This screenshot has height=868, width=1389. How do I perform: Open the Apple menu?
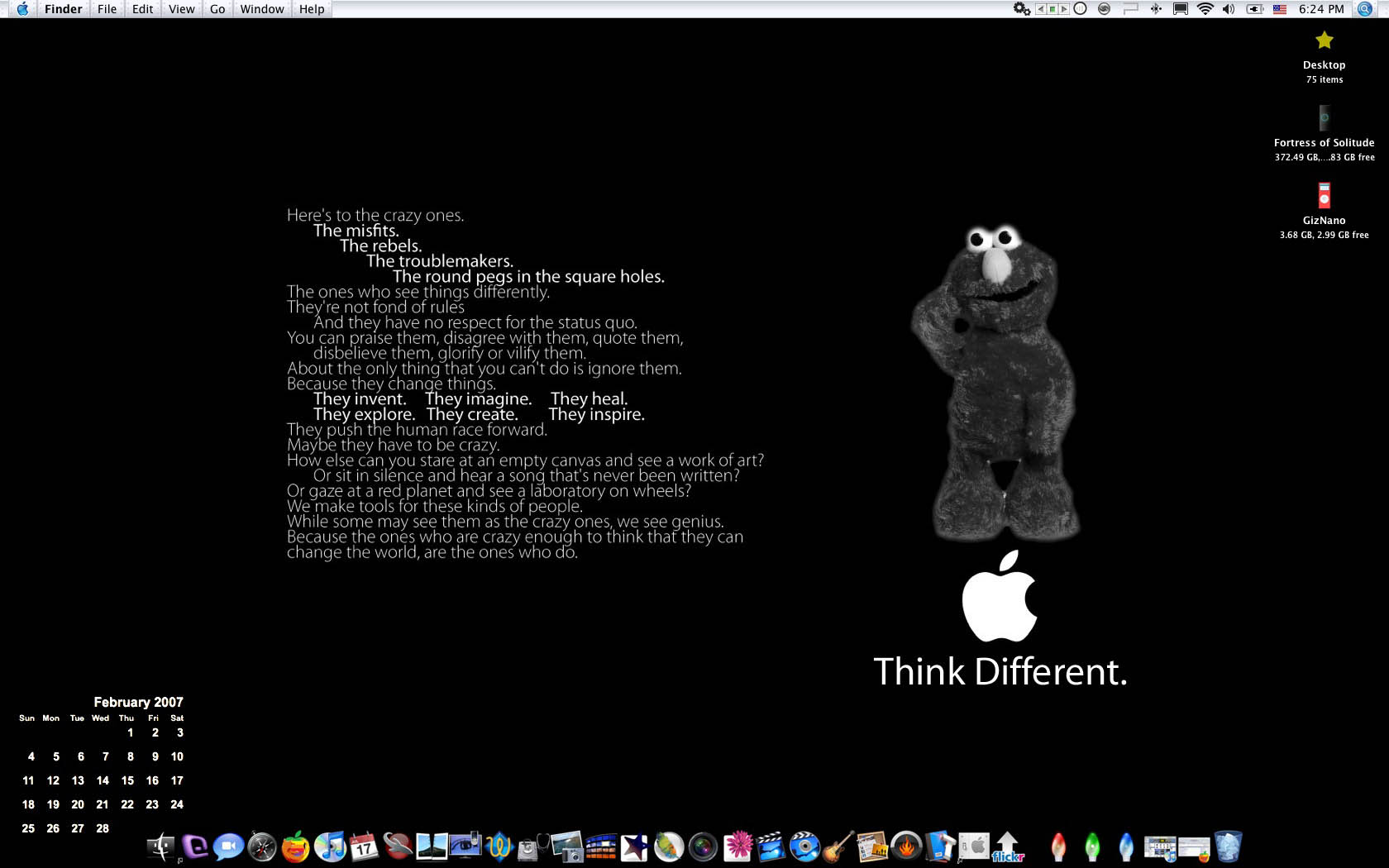[x=22, y=9]
